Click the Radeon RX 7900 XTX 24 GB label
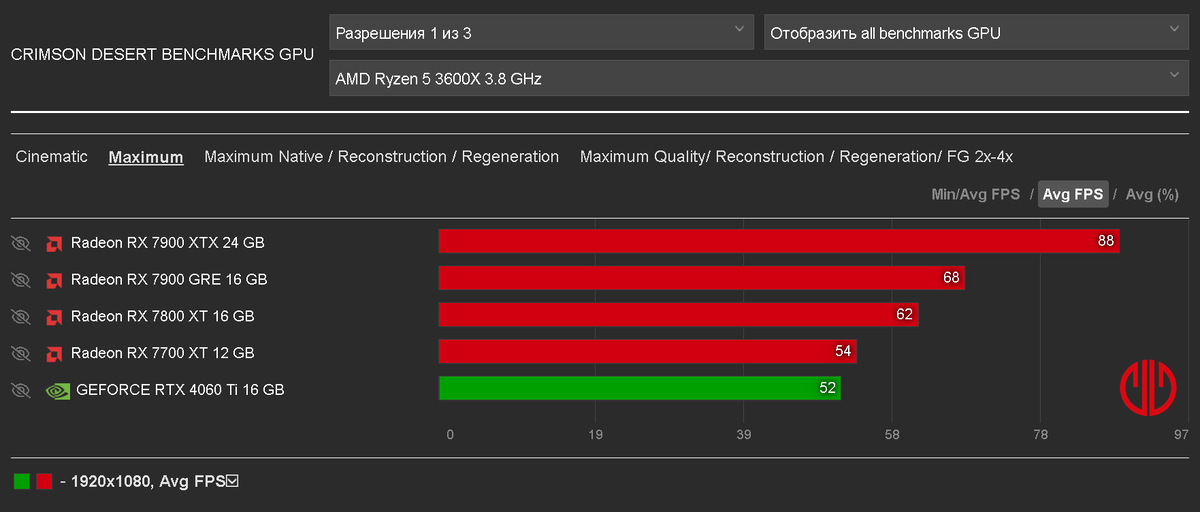Image resolution: width=1200 pixels, height=512 pixels. pos(168,243)
